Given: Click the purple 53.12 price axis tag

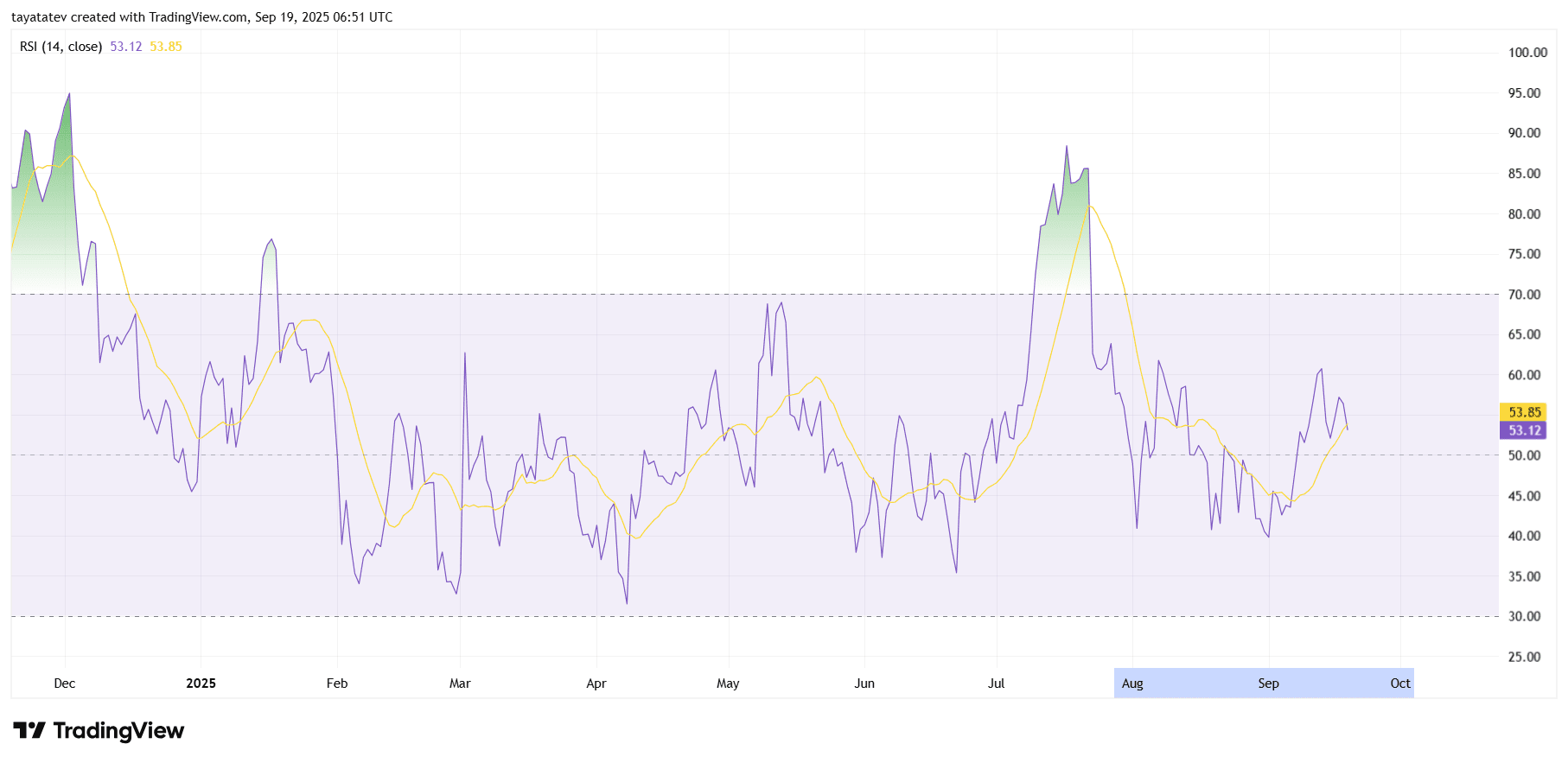Looking at the screenshot, I should tap(1524, 430).
